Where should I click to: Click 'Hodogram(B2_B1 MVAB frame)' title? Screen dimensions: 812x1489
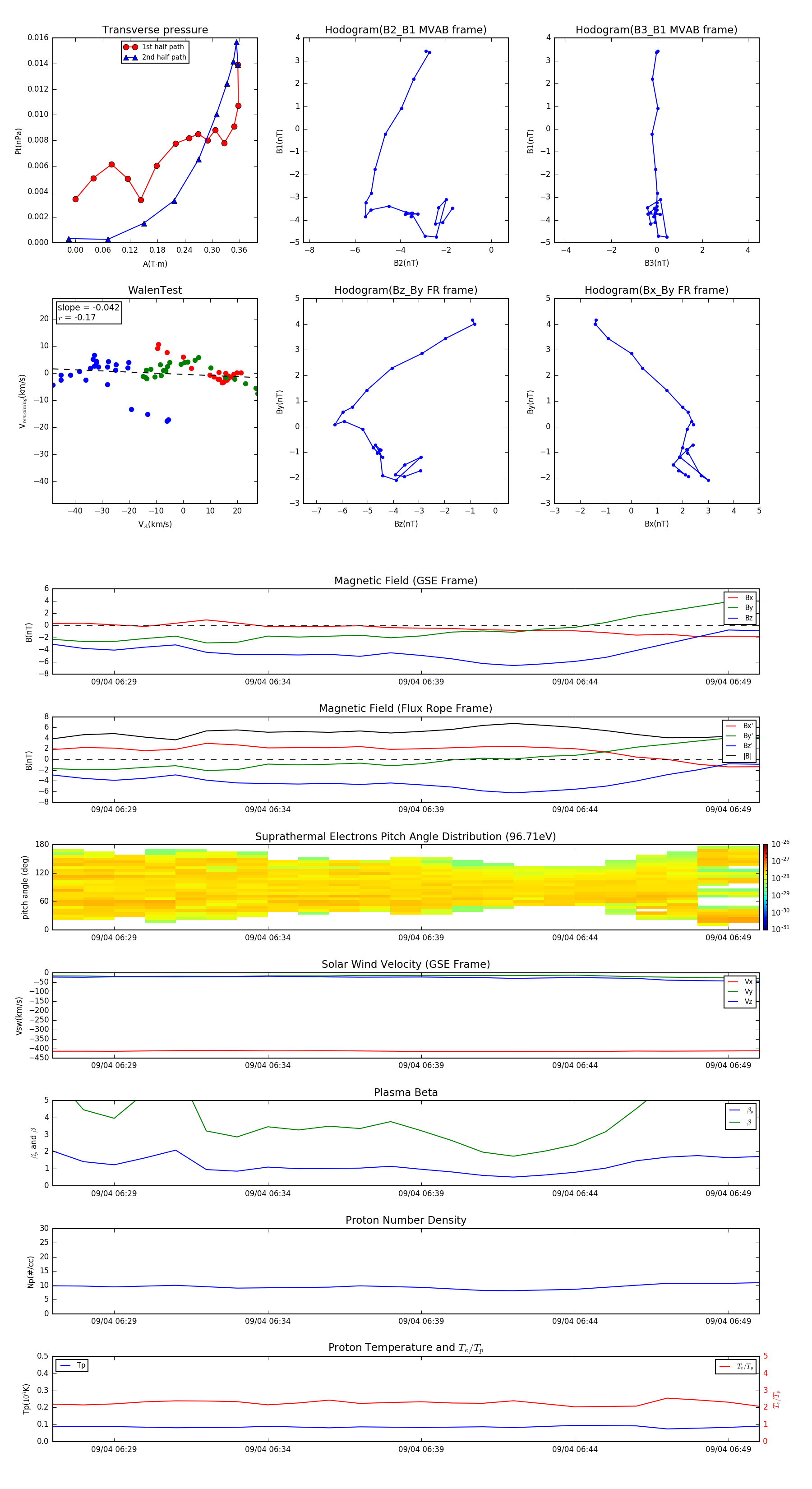(x=406, y=30)
